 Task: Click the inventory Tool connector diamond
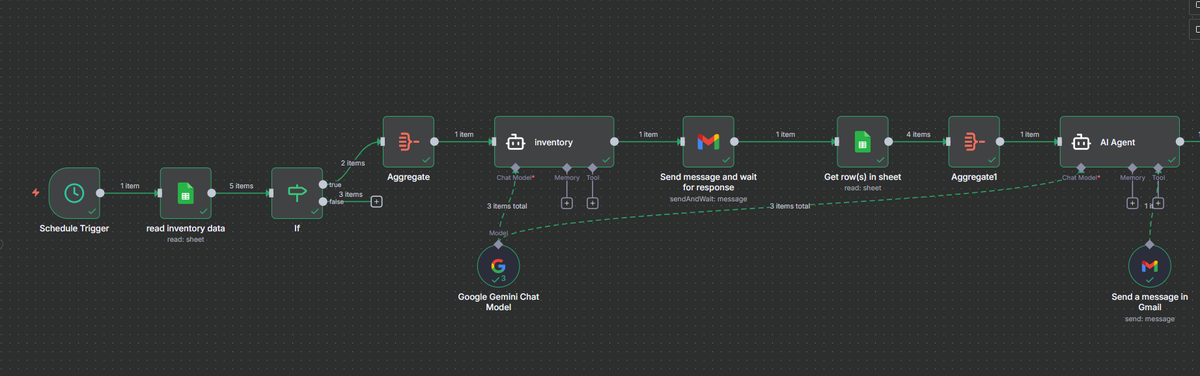(x=592, y=168)
